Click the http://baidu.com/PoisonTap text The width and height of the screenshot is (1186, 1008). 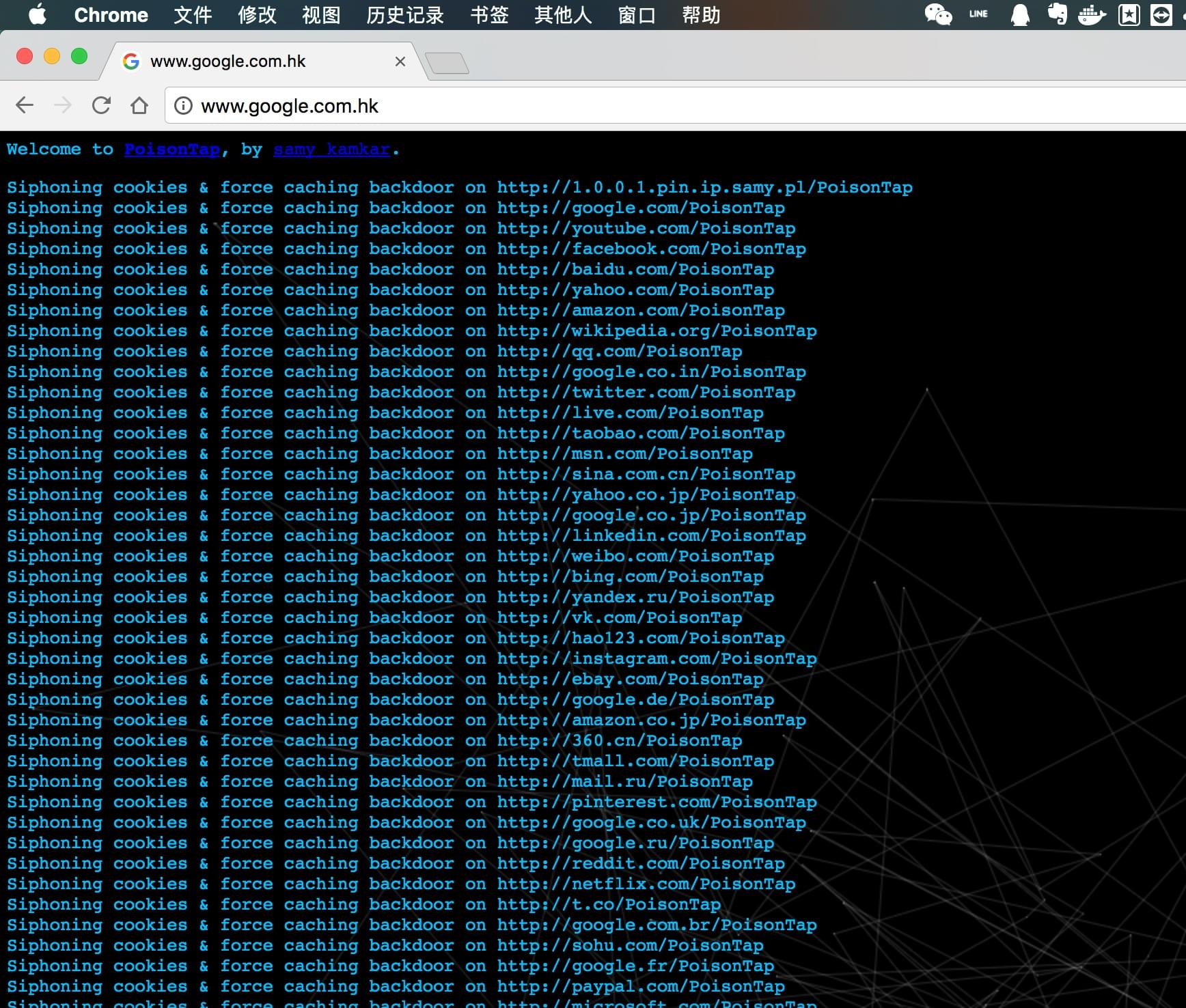click(635, 269)
